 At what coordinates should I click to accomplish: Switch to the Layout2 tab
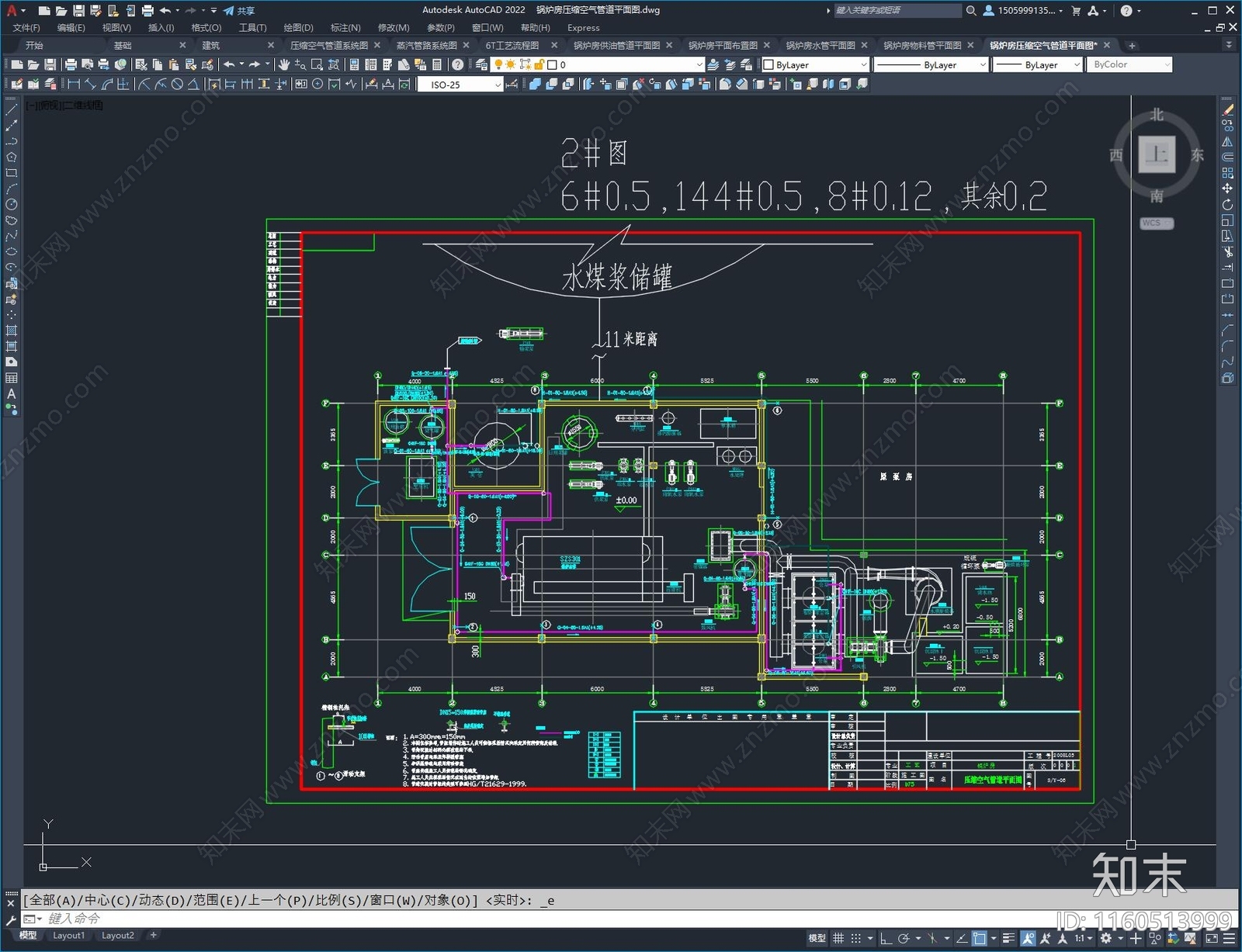[117, 936]
